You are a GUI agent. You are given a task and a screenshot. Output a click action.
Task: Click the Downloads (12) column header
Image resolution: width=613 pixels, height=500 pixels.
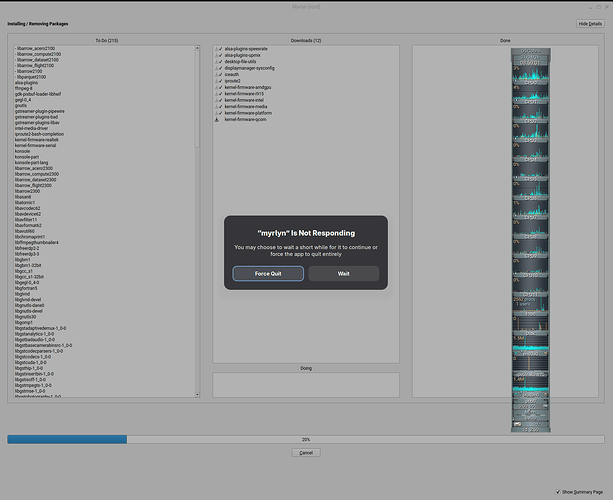(x=306, y=41)
